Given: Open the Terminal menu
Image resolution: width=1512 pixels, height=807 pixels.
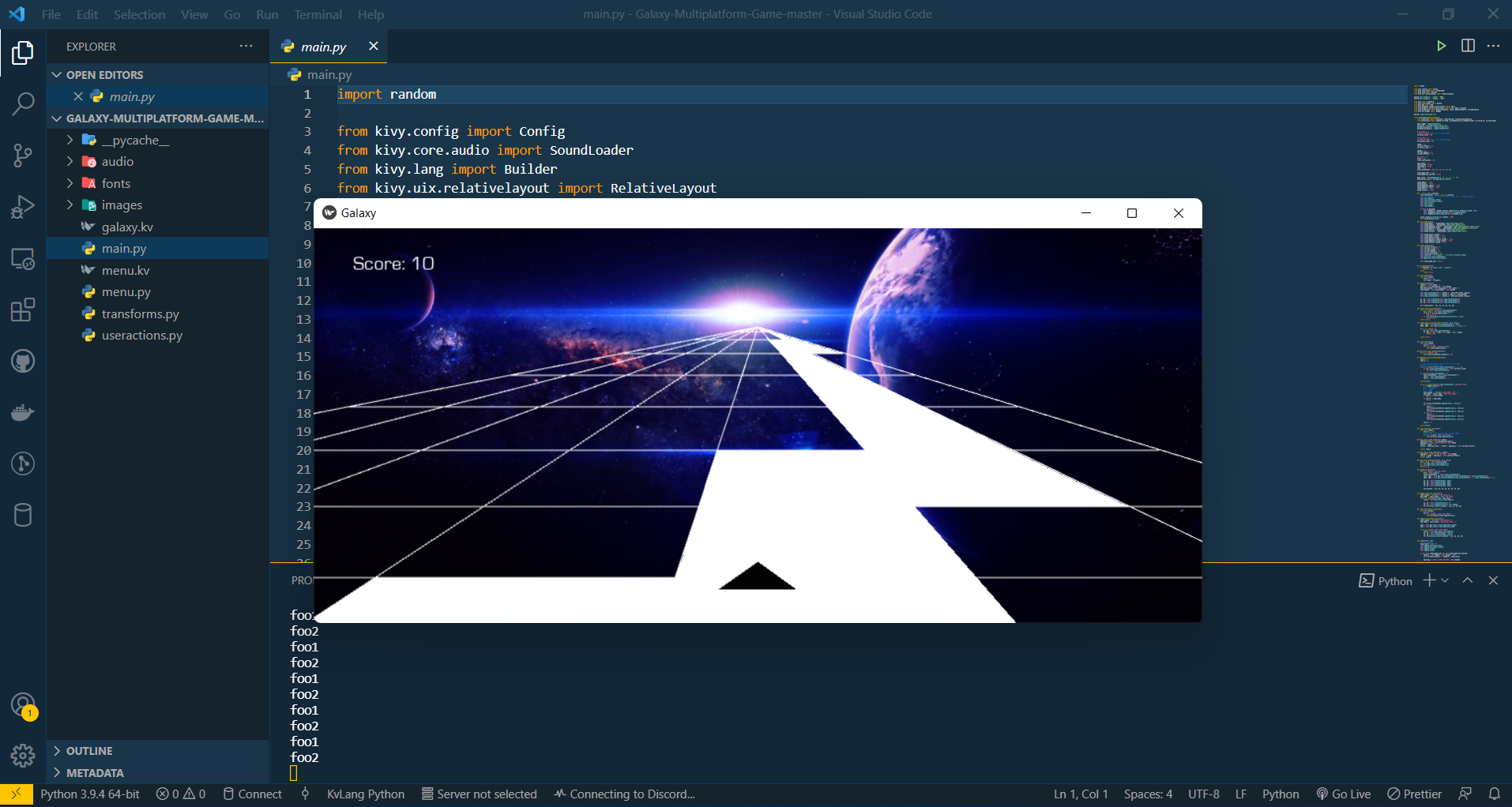Looking at the screenshot, I should (318, 14).
